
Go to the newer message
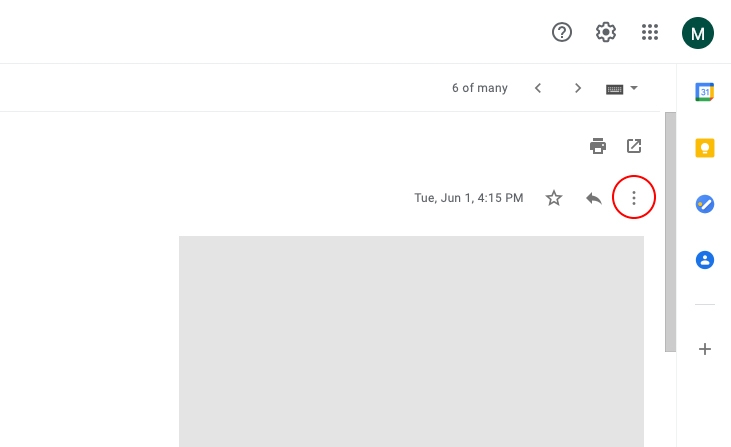click(538, 88)
